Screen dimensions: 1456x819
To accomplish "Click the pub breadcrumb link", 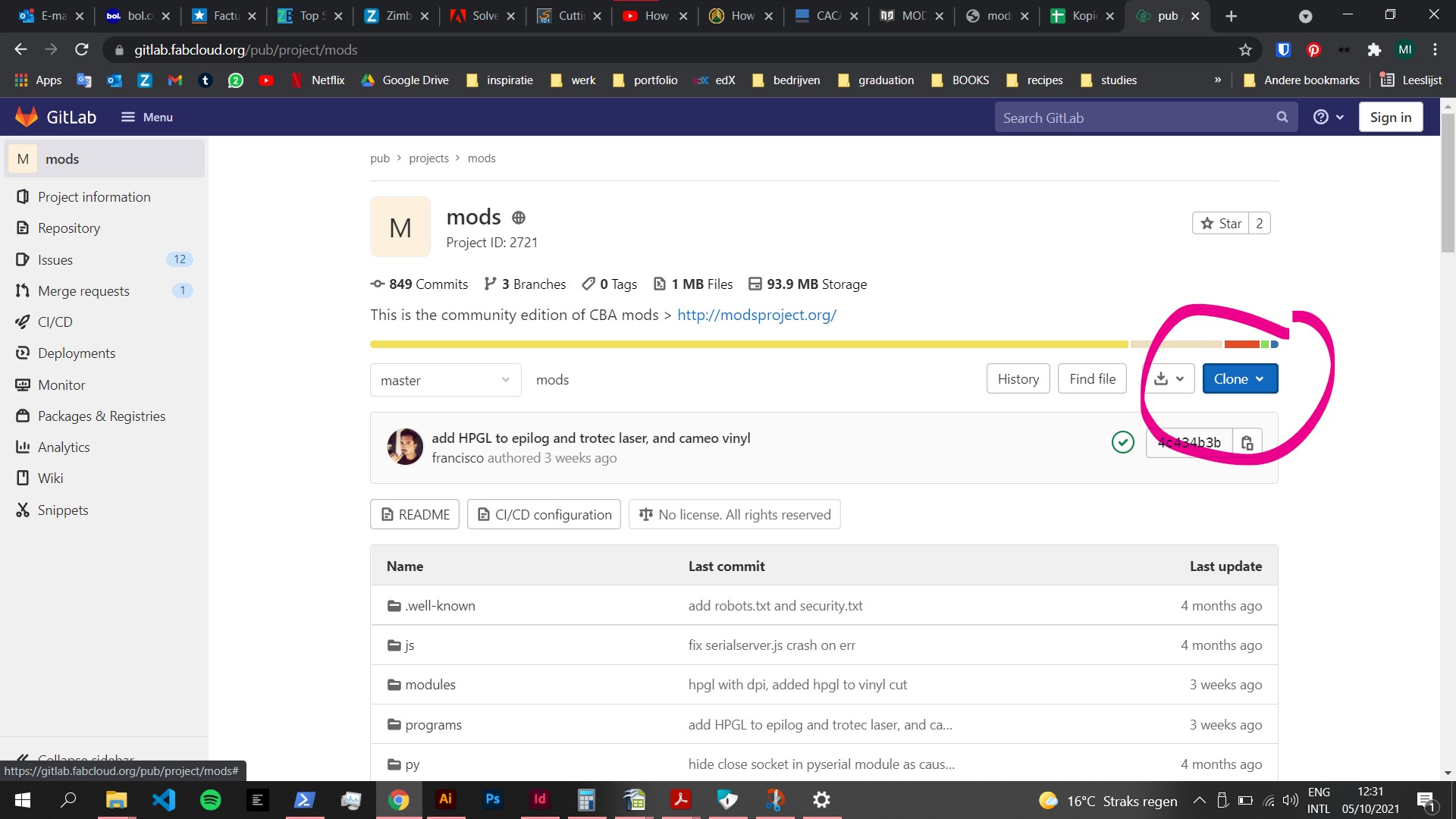I will coord(379,158).
